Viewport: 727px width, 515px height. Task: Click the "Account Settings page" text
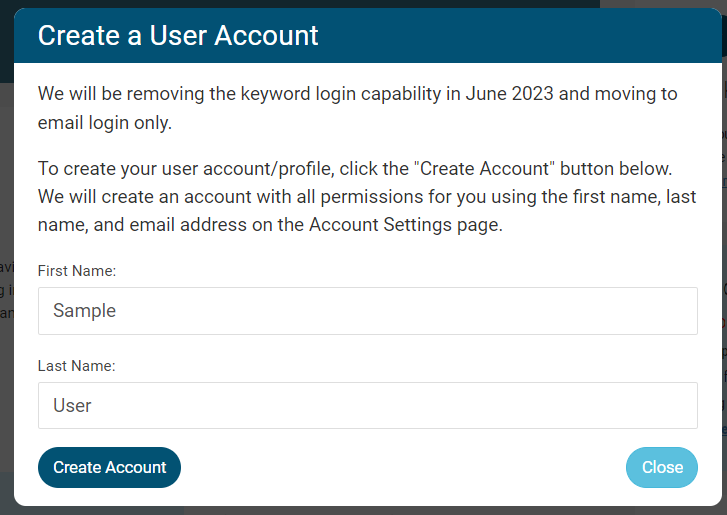tap(405, 225)
